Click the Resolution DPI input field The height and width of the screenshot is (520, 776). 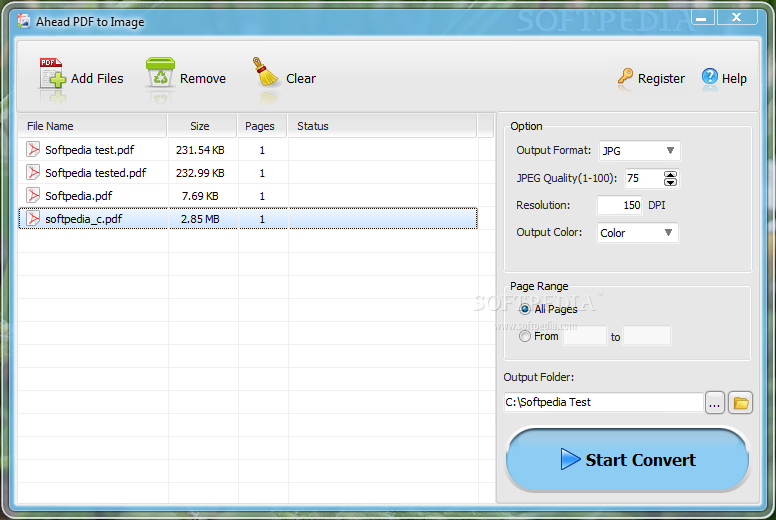click(x=620, y=205)
